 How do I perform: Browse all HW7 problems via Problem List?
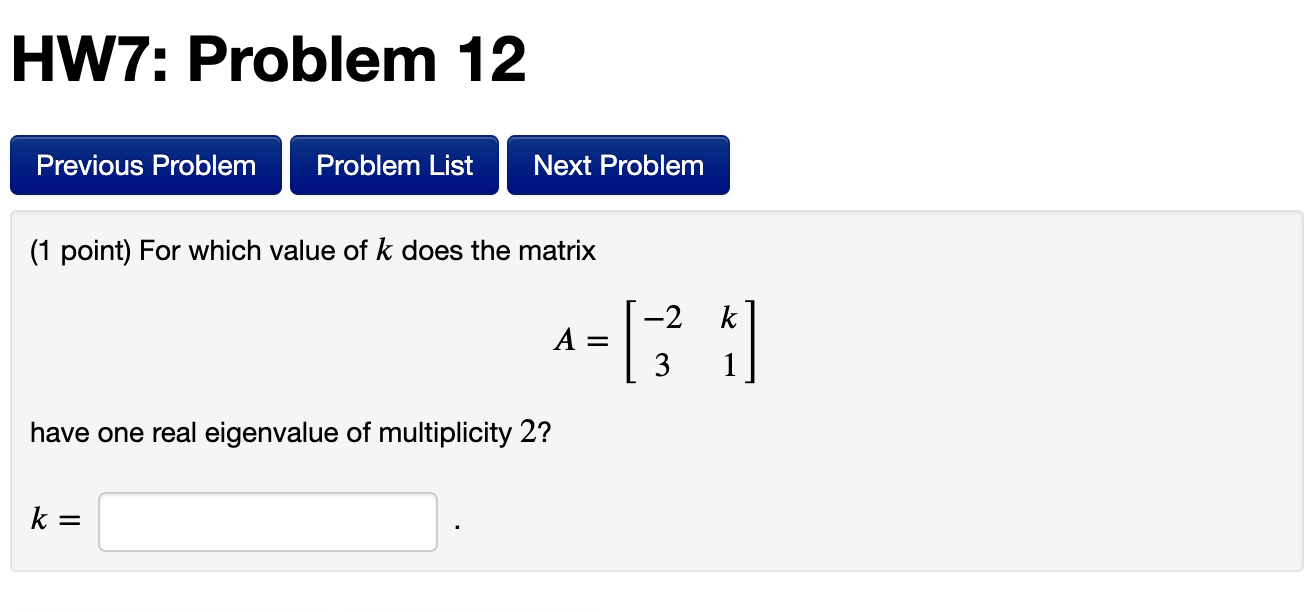394,164
